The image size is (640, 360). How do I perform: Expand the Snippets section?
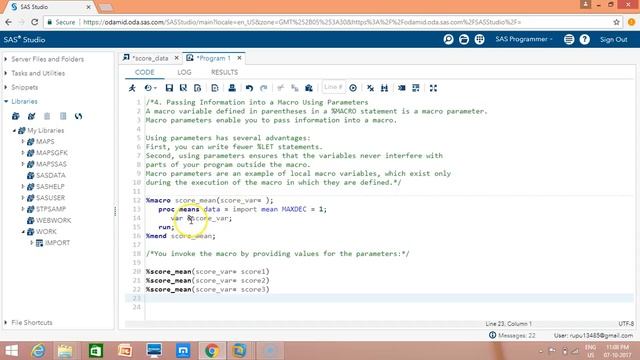(x=6, y=87)
